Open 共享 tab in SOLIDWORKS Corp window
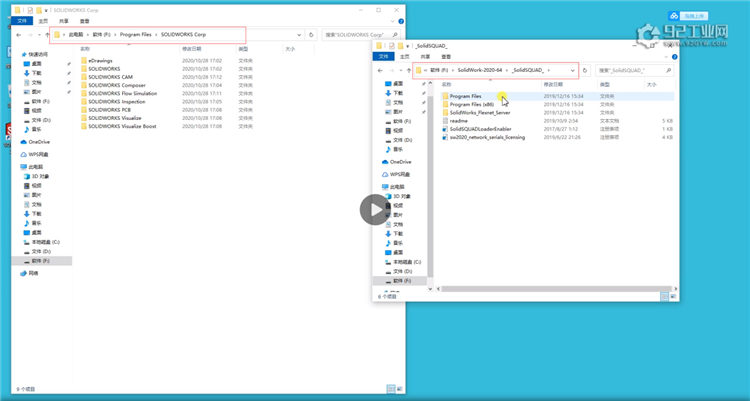This screenshot has height=401, width=750. click(x=64, y=21)
